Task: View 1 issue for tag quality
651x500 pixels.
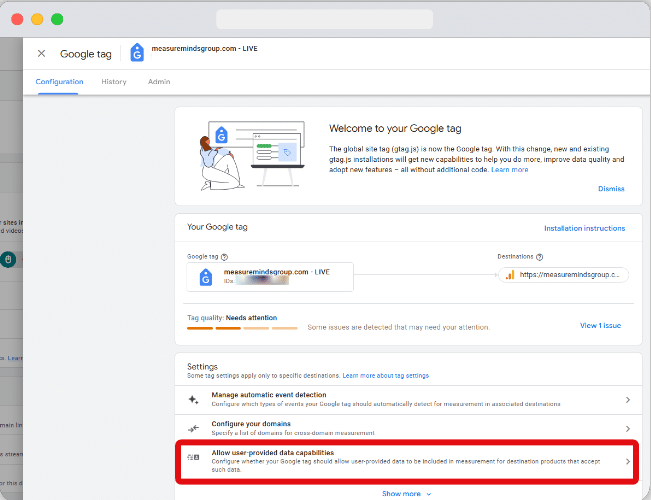Action: point(600,326)
